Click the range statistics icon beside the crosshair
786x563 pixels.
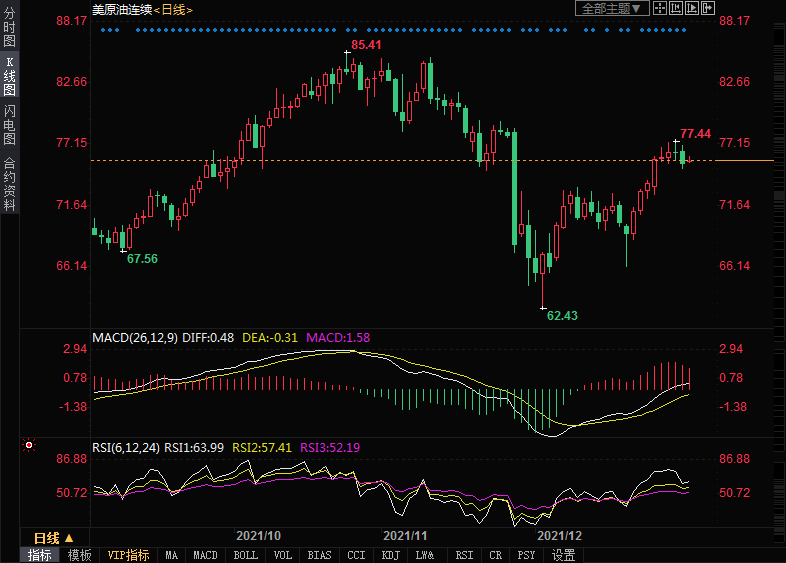tap(676, 8)
